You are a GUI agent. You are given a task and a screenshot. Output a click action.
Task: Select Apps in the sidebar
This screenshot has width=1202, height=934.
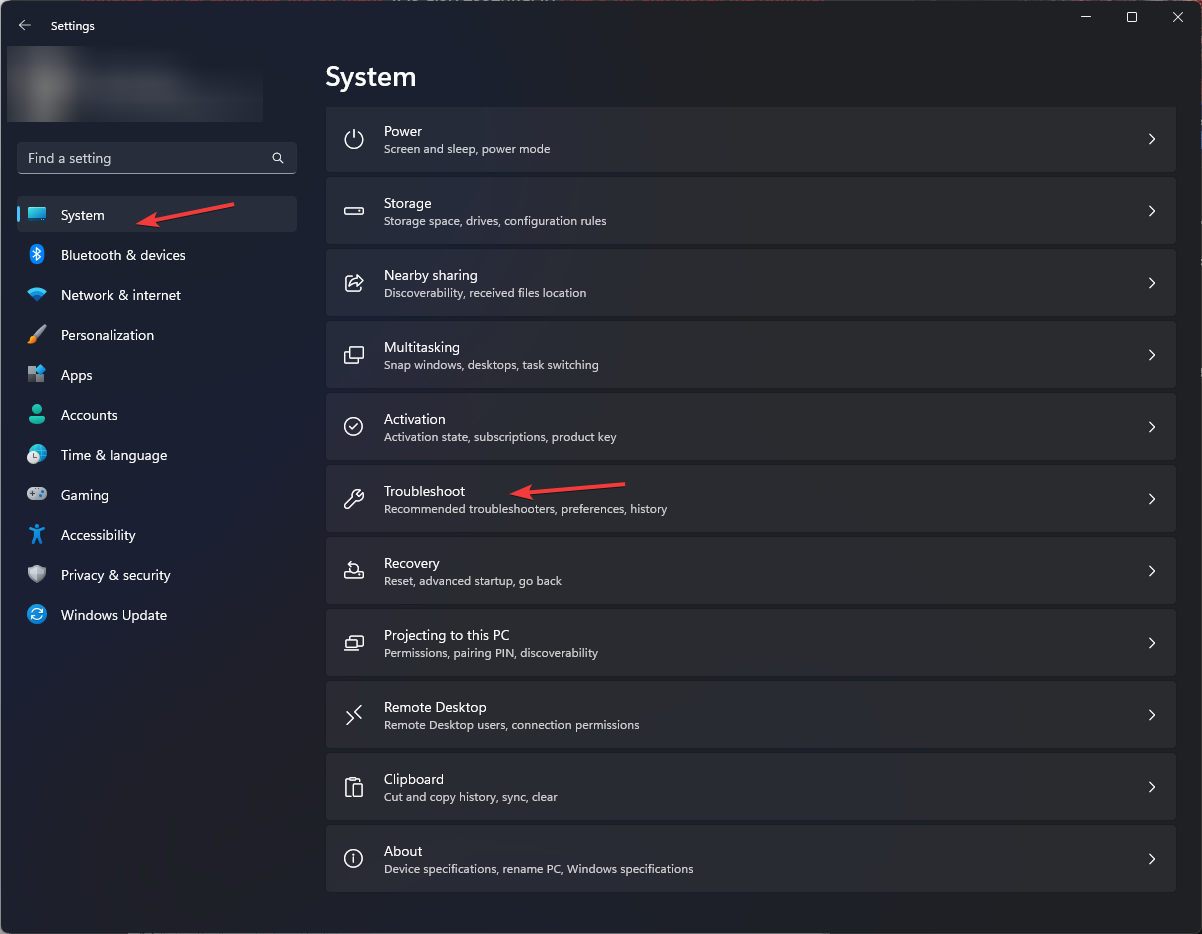[x=77, y=375]
